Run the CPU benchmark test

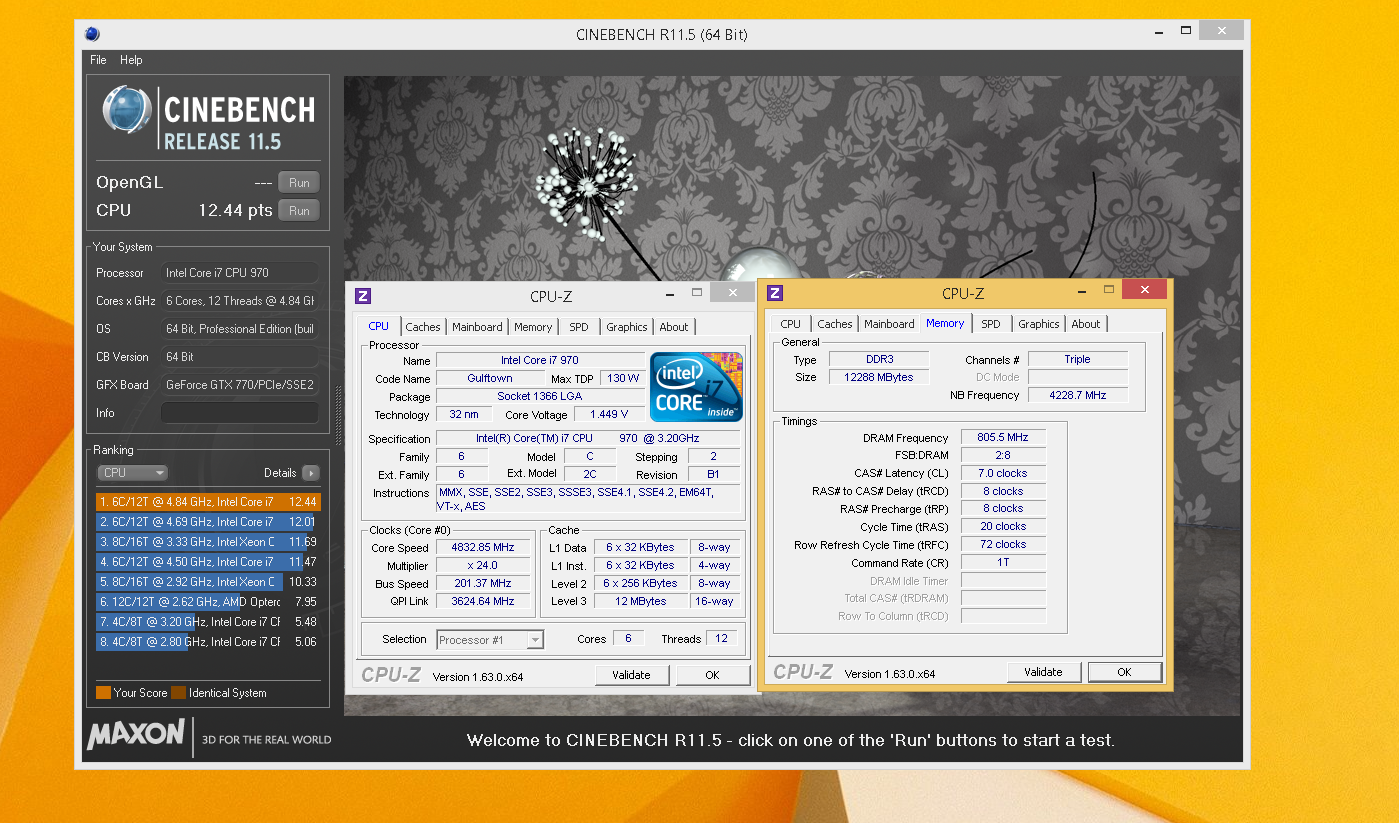coord(299,211)
